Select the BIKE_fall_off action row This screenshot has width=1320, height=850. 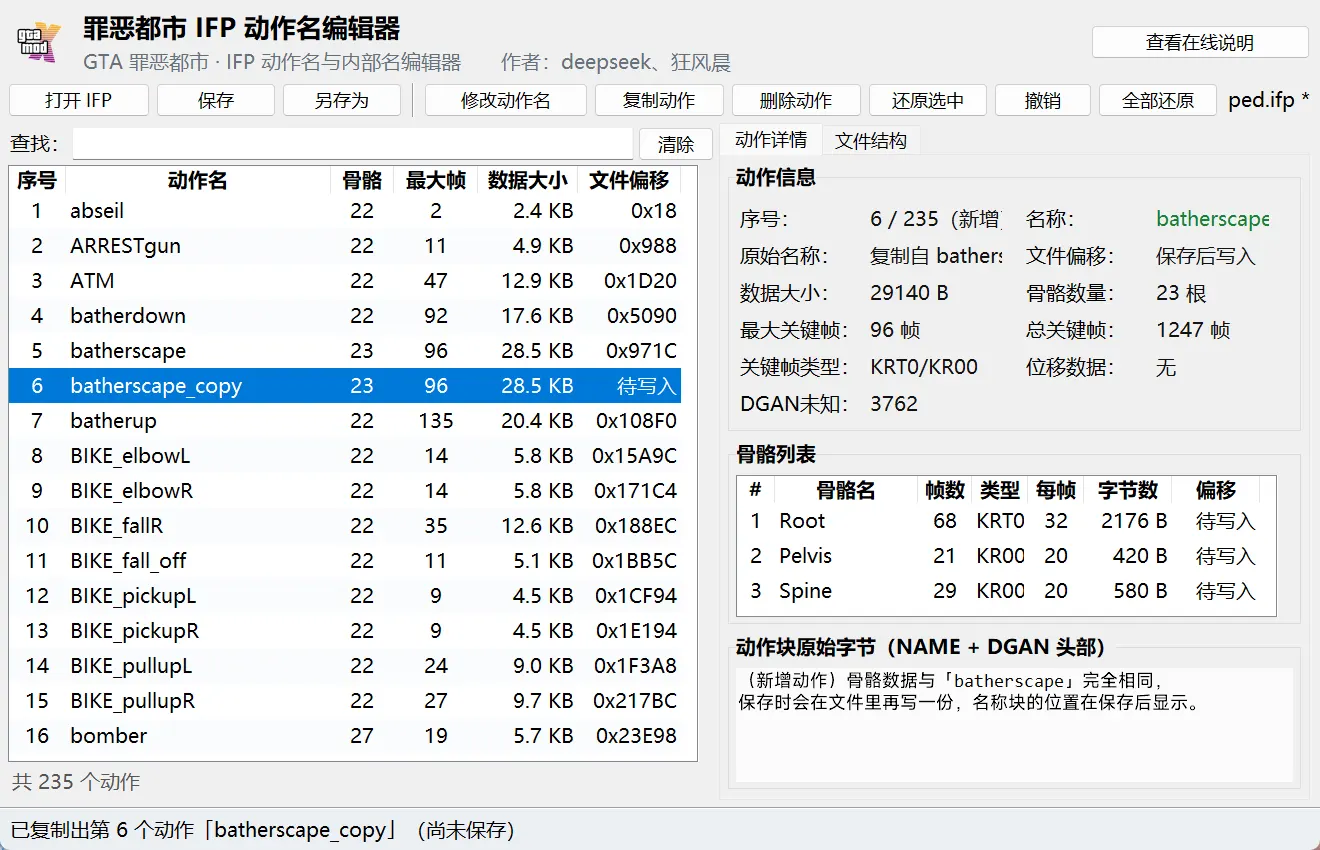pos(345,561)
